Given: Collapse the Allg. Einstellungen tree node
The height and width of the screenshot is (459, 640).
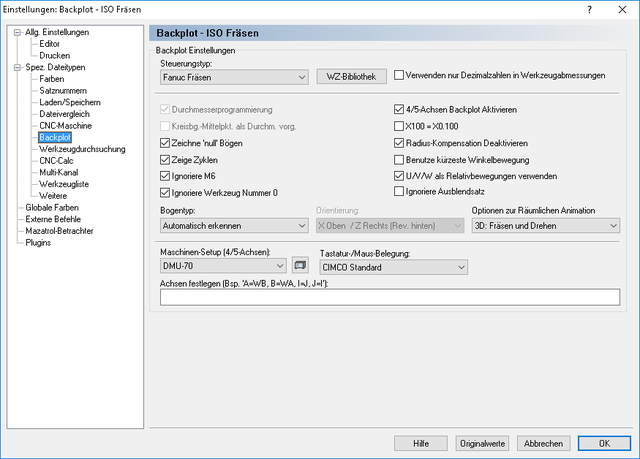Looking at the screenshot, I should pos(17,32).
